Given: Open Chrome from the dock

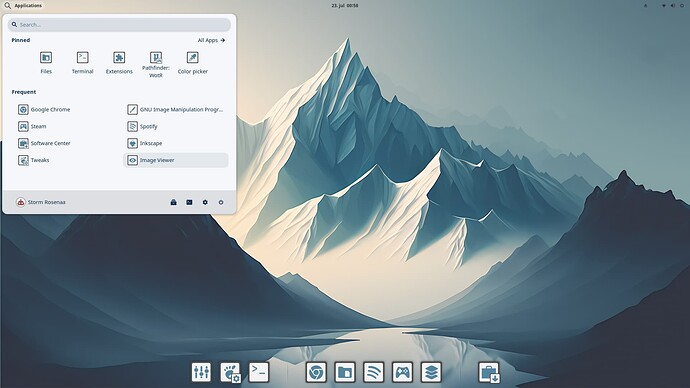Looking at the screenshot, I should click(316, 372).
